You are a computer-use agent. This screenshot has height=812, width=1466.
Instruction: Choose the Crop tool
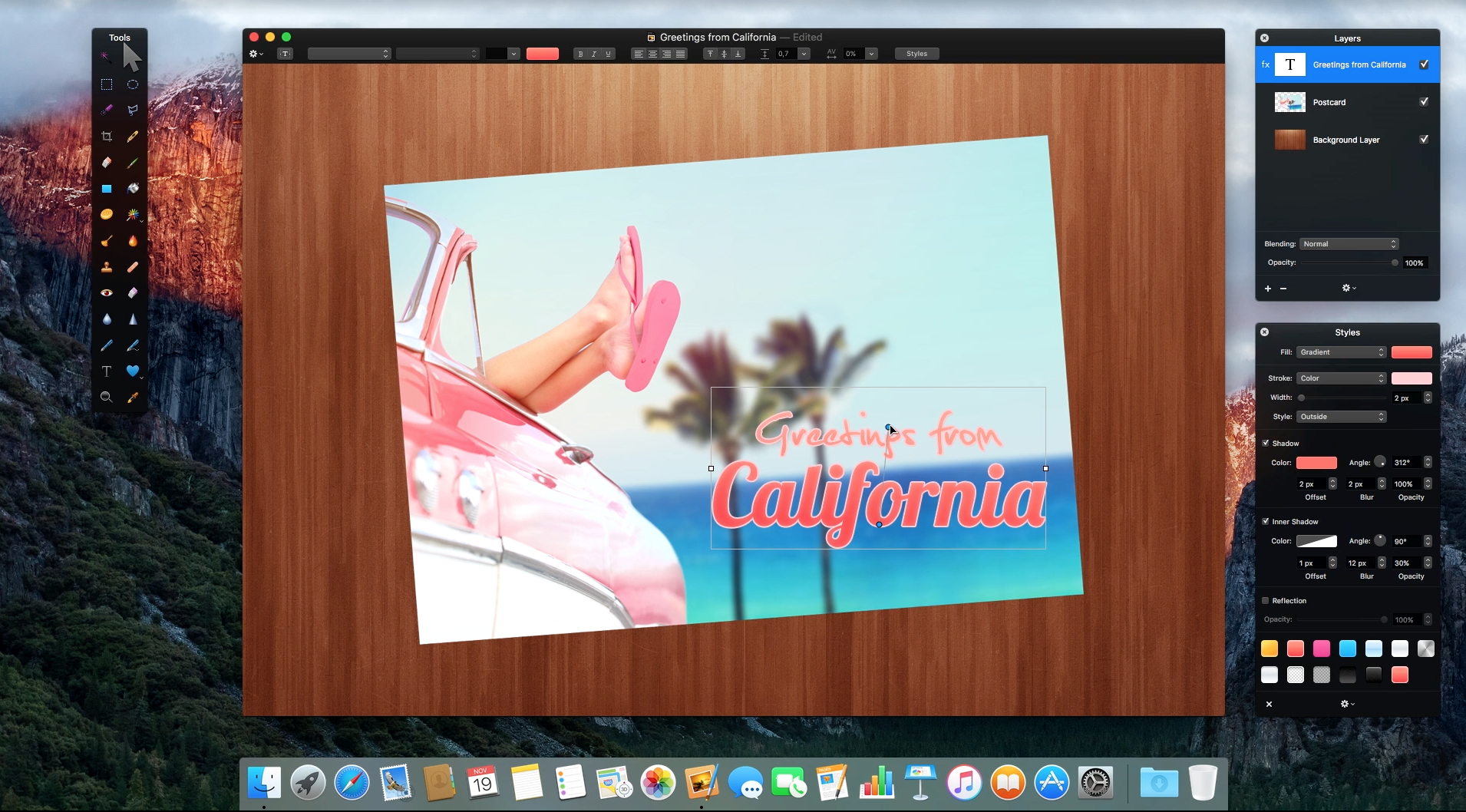click(x=107, y=137)
